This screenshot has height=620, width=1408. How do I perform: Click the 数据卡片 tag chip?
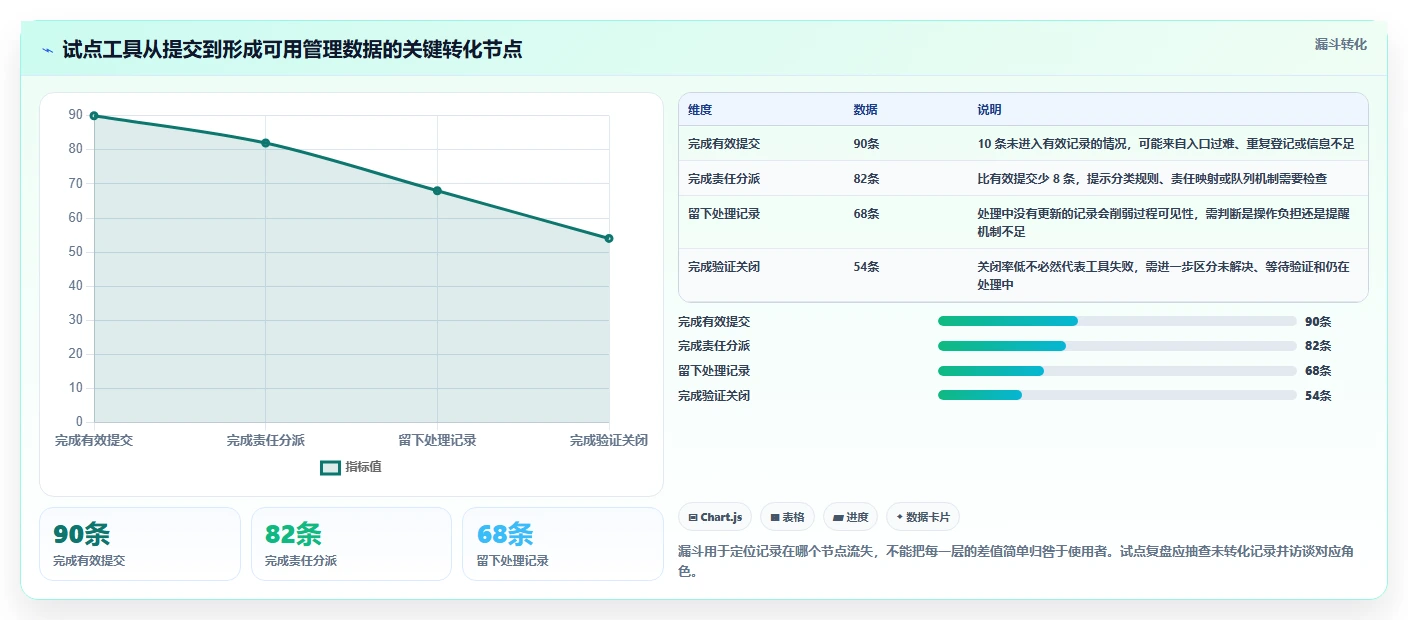923,517
